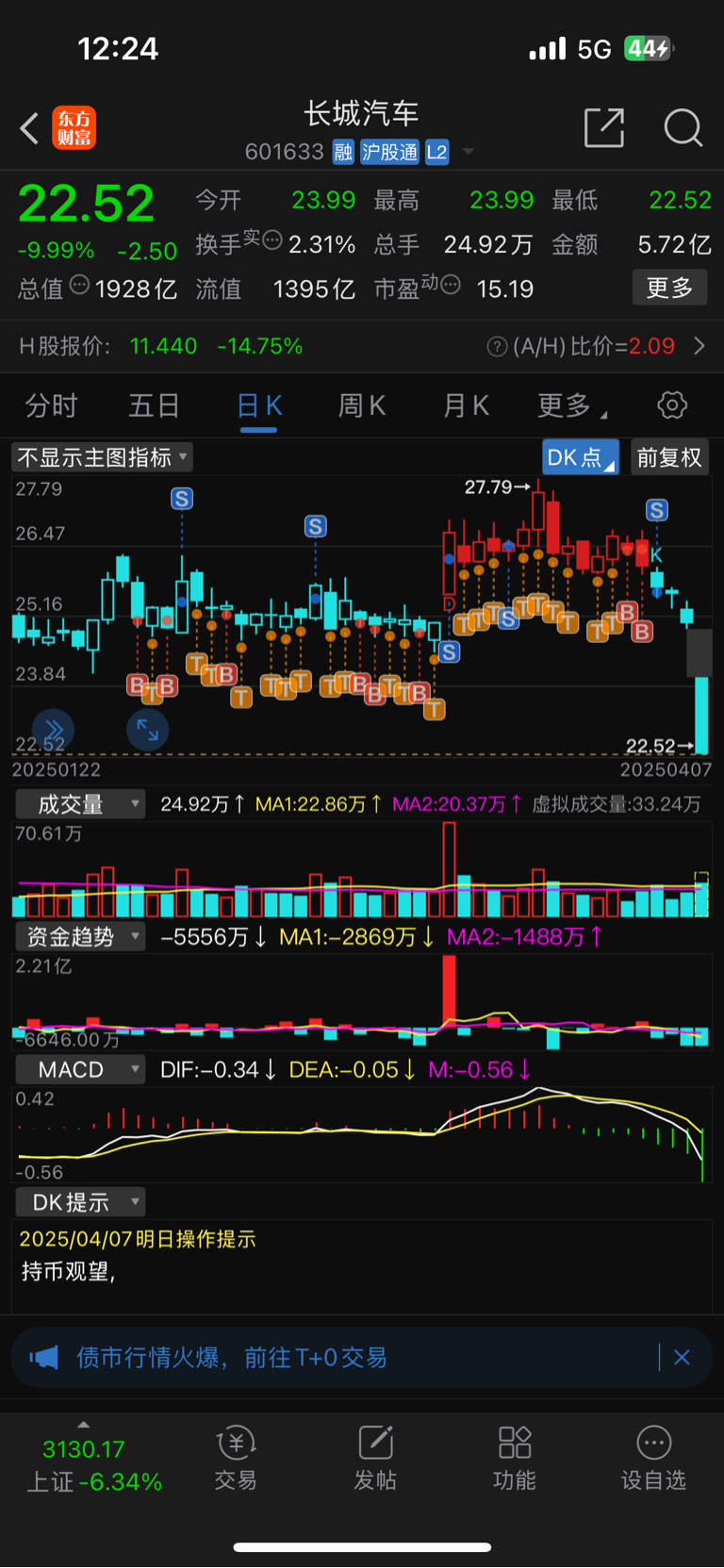Tap the 长城汽车 stock title
The height and width of the screenshot is (1568, 724).
[x=361, y=114]
